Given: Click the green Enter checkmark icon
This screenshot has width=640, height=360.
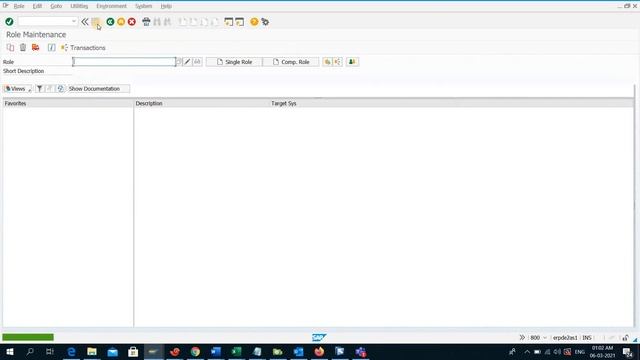Looking at the screenshot, I should tap(9, 22).
